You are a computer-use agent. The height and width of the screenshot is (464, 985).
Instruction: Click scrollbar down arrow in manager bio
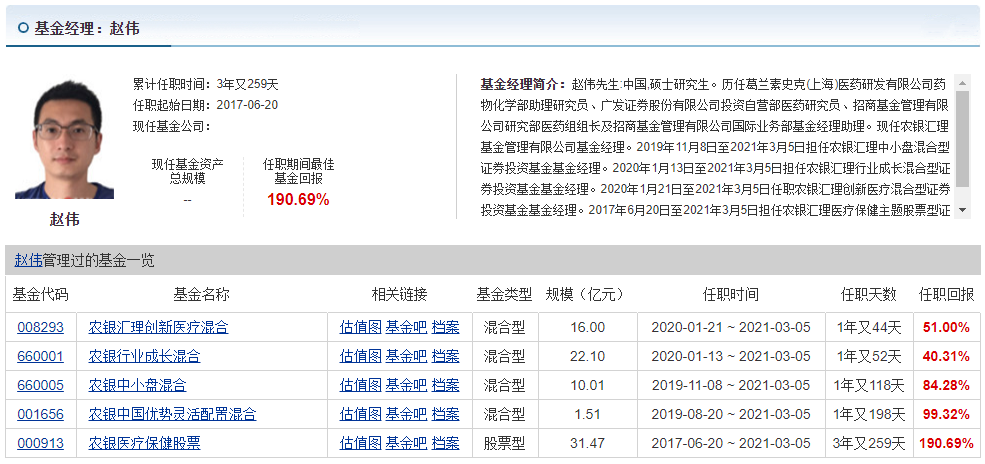pyautogui.click(x=962, y=212)
